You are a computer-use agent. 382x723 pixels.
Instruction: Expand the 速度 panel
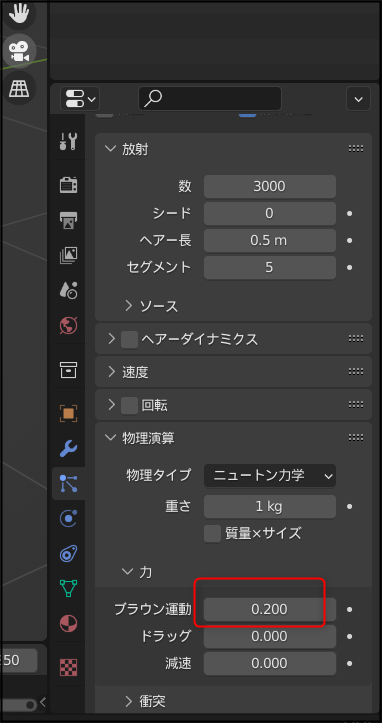coord(111,372)
